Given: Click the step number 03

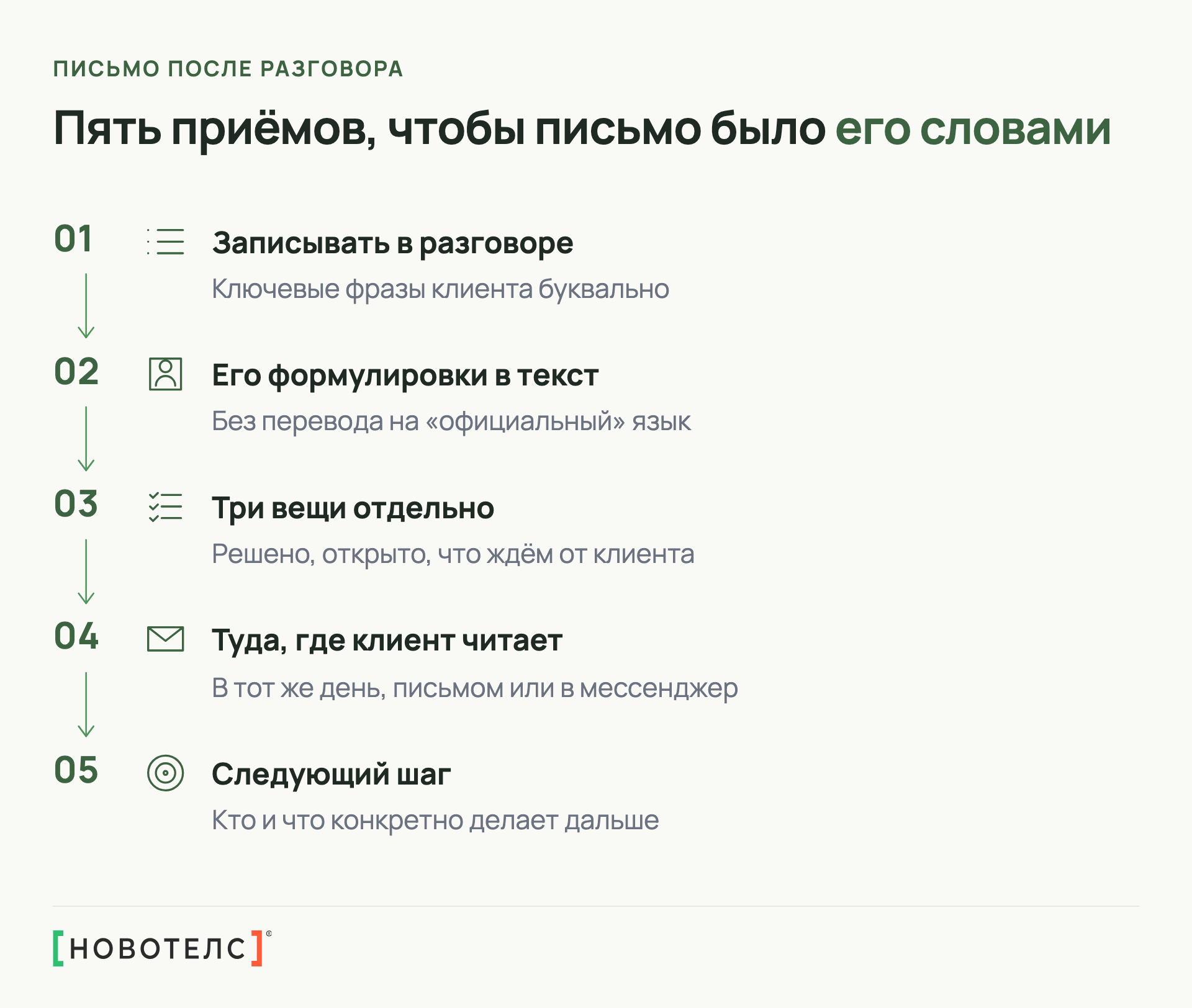Looking at the screenshot, I should [76, 504].
